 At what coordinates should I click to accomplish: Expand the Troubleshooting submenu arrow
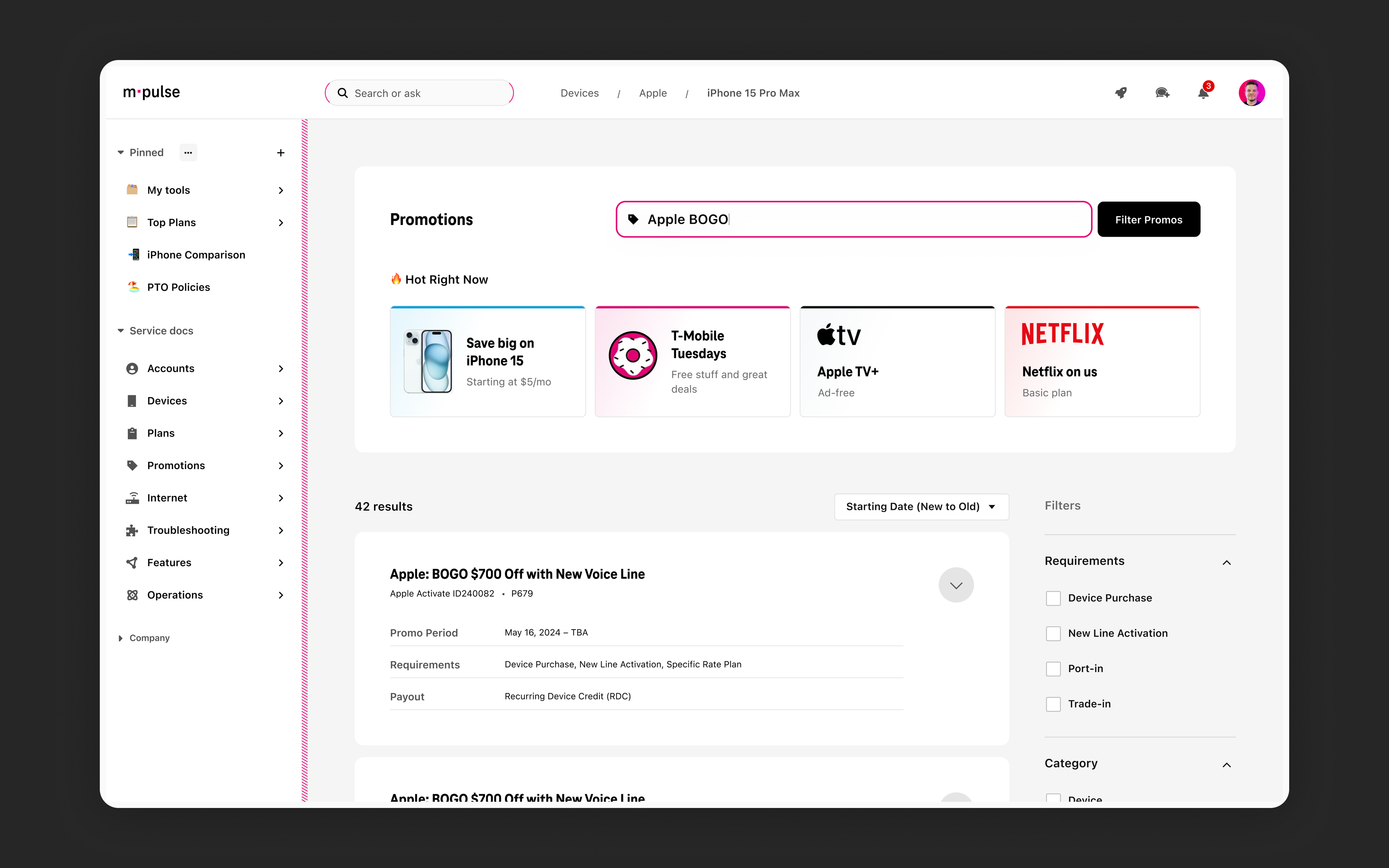(281, 531)
